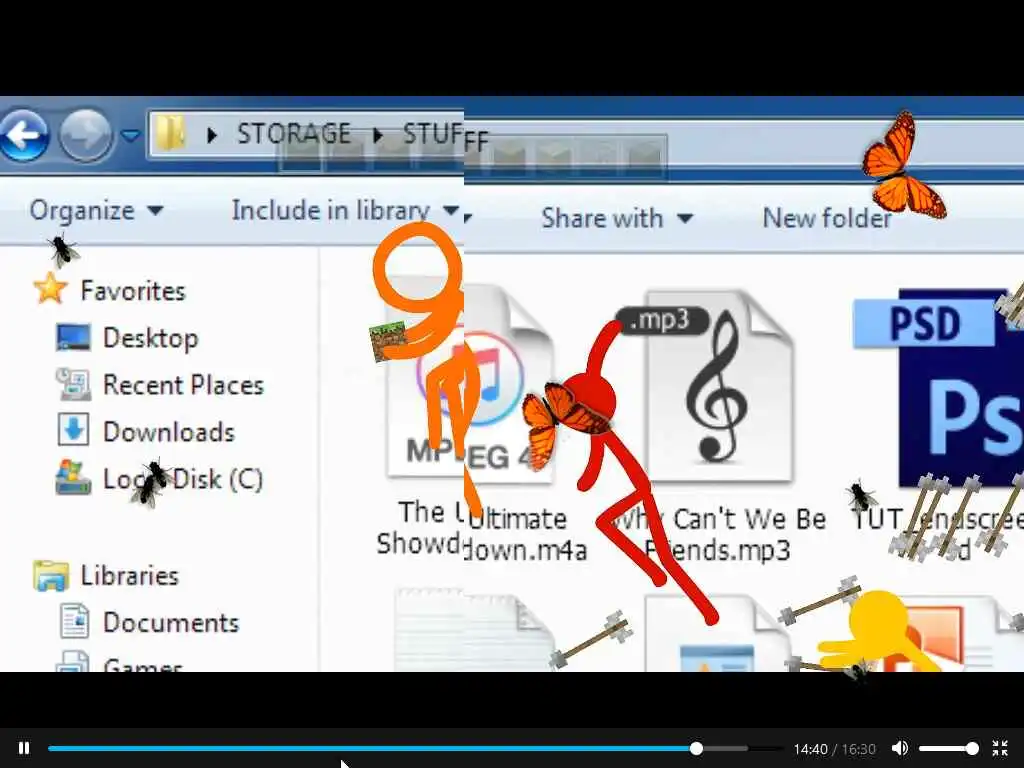This screenshot has height=768, width=1024.
Task: Mute the video volume speaker icon
Action: click(900, 748)
